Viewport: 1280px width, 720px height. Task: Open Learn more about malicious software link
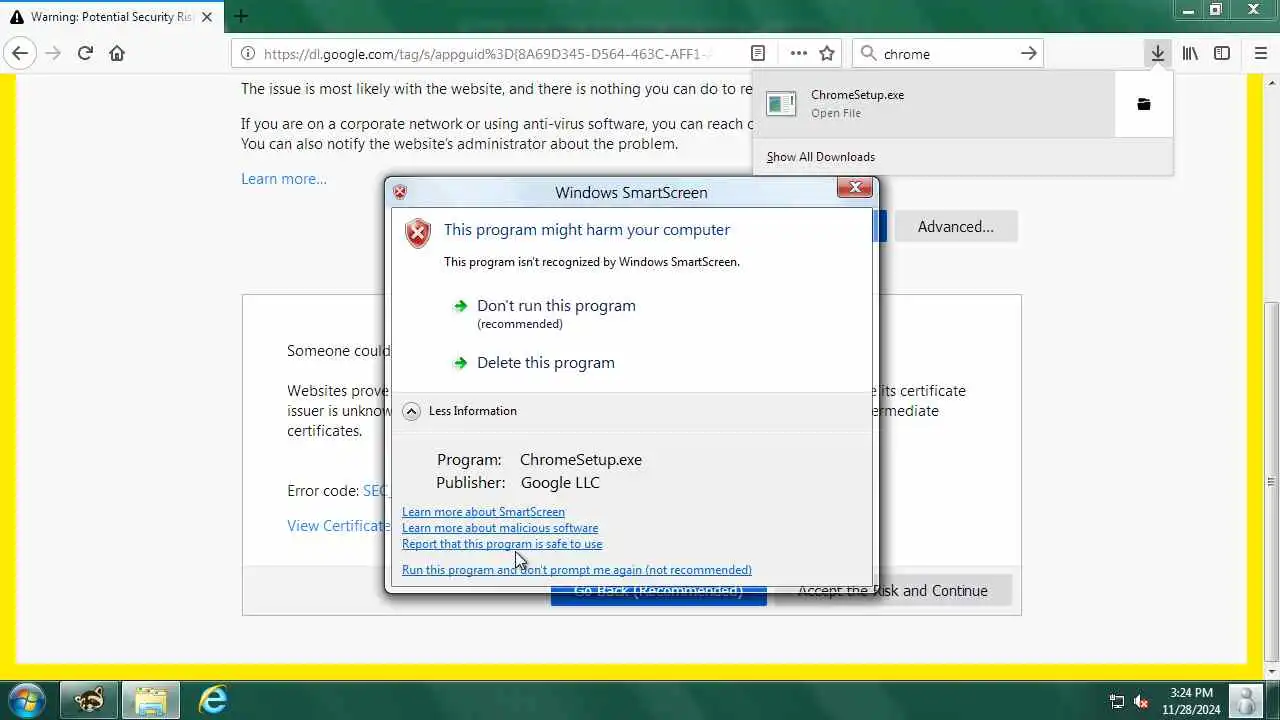500,528
